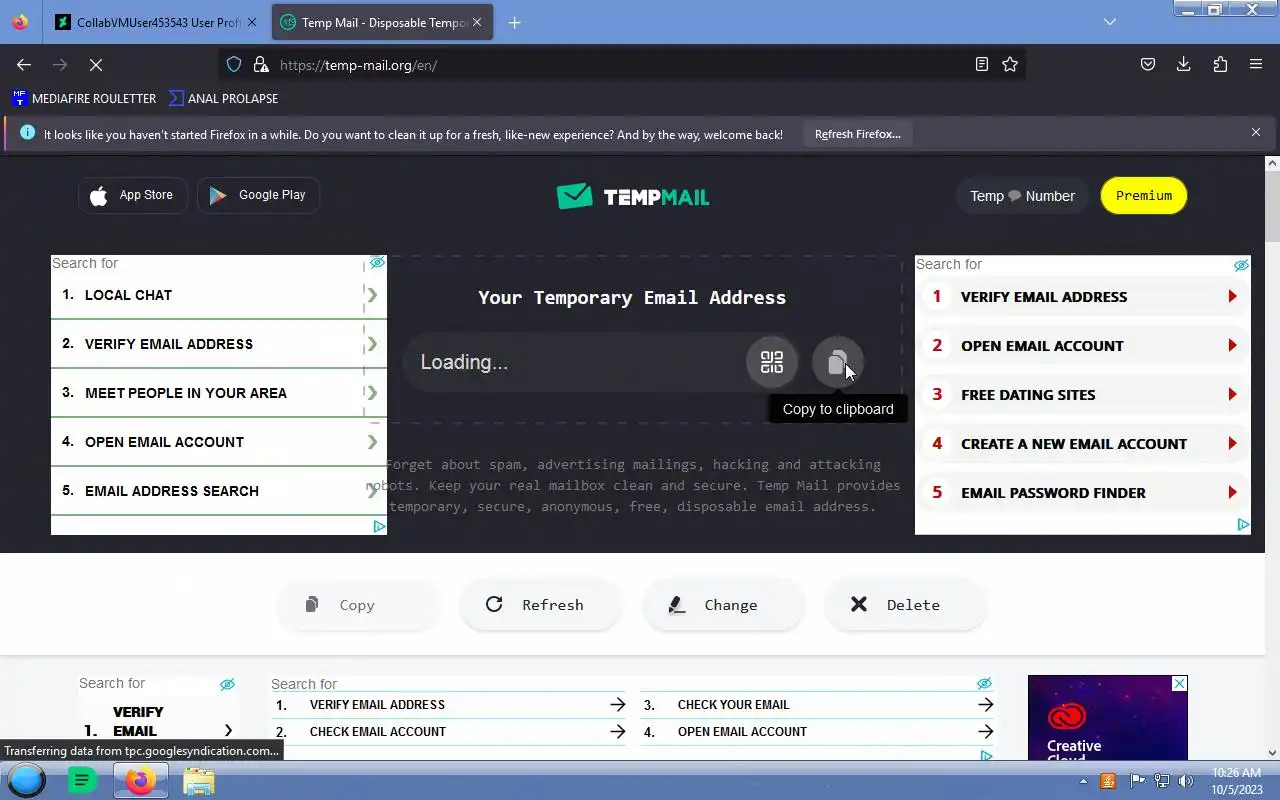This screenshot has height=800, width=1280.
Task: Open tracking protection shield icon in address bar
Action: 234,64
